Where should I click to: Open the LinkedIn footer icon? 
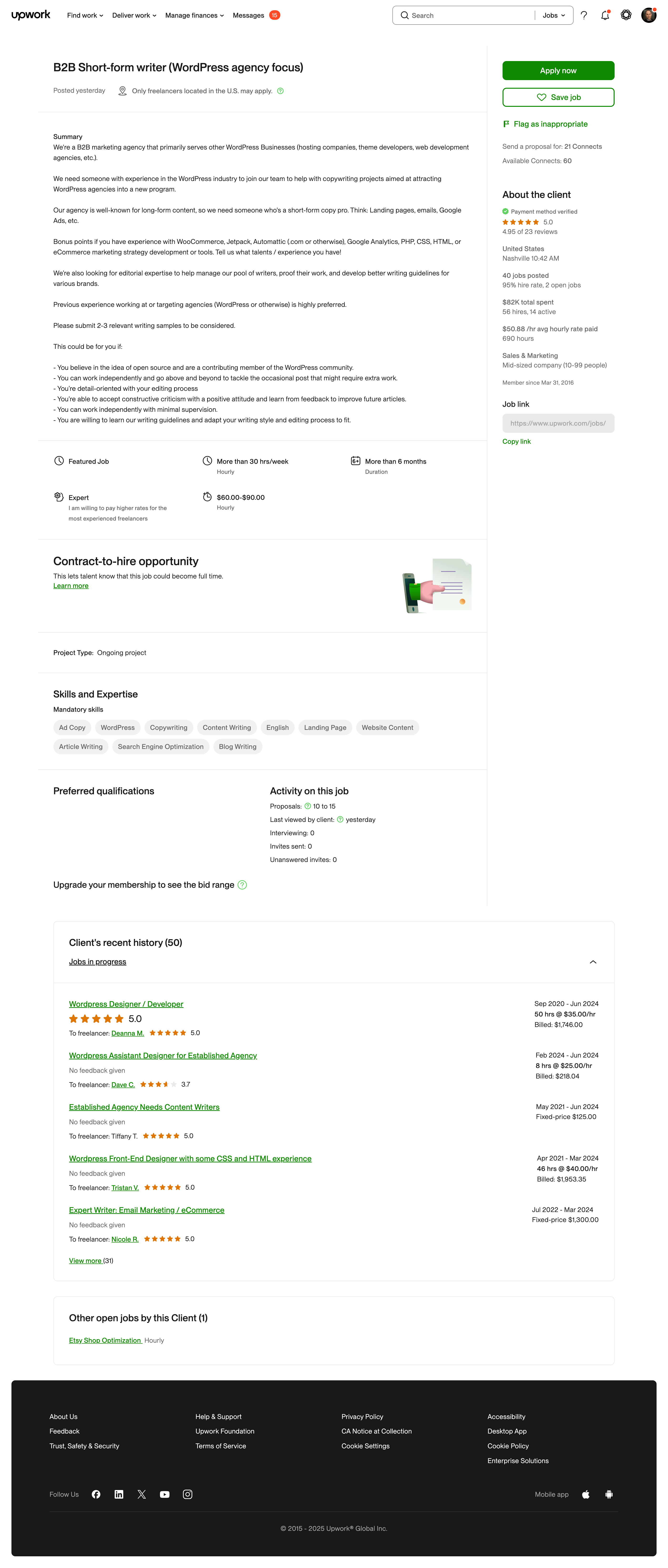tap(119, 1494)
